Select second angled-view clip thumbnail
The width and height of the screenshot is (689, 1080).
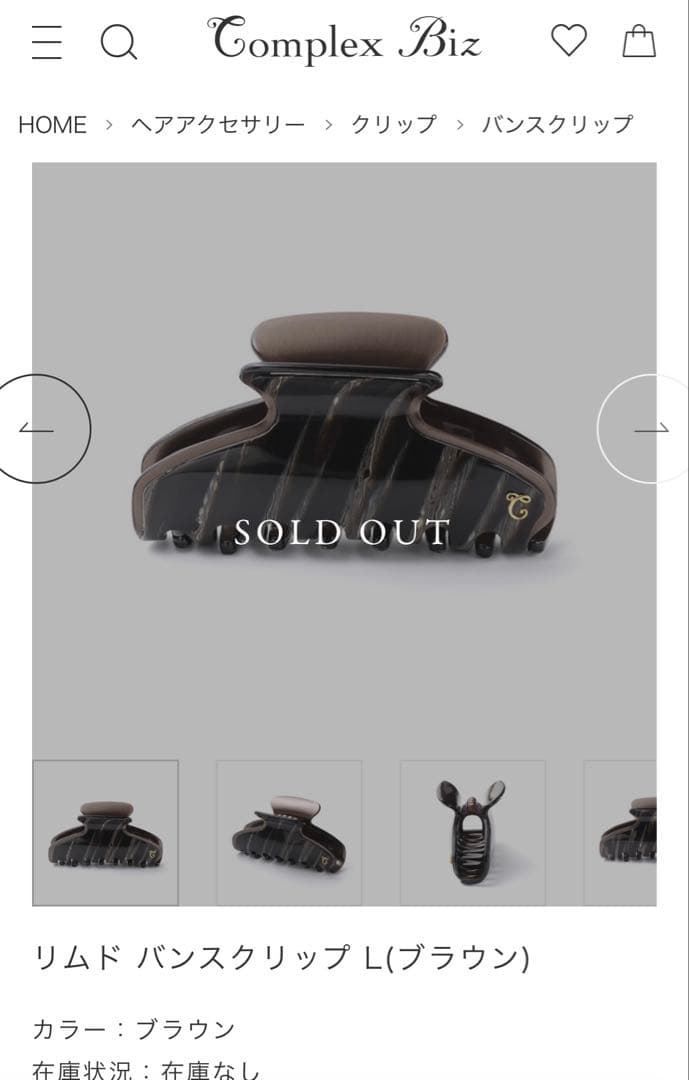coord(289,833)
